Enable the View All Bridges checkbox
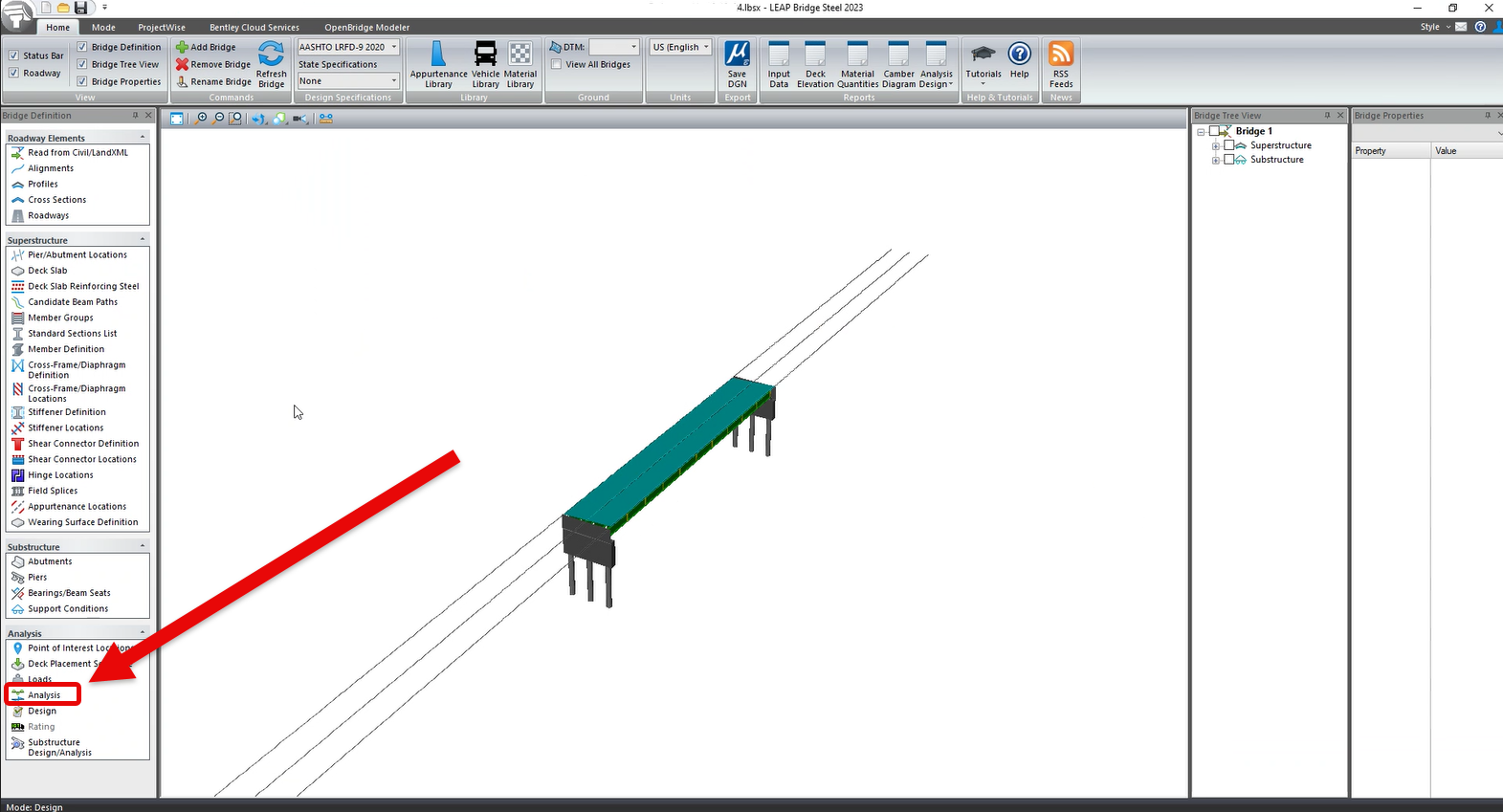 556,64
